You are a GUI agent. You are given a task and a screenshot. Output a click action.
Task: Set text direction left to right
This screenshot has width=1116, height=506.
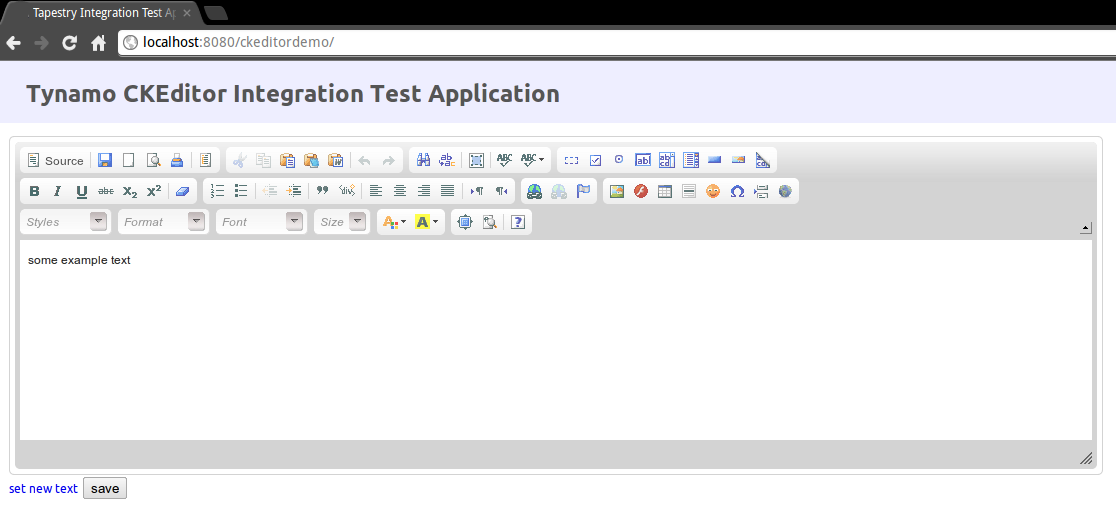(477, 191)
